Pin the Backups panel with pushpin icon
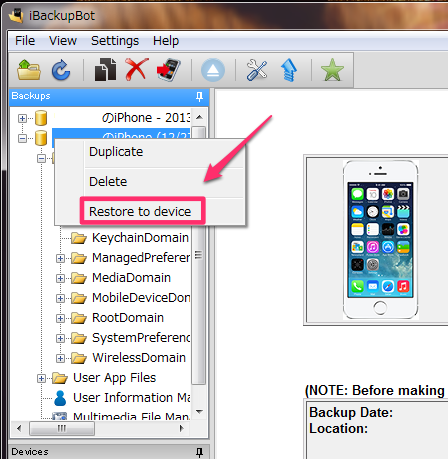 click(x=199, y=97)
